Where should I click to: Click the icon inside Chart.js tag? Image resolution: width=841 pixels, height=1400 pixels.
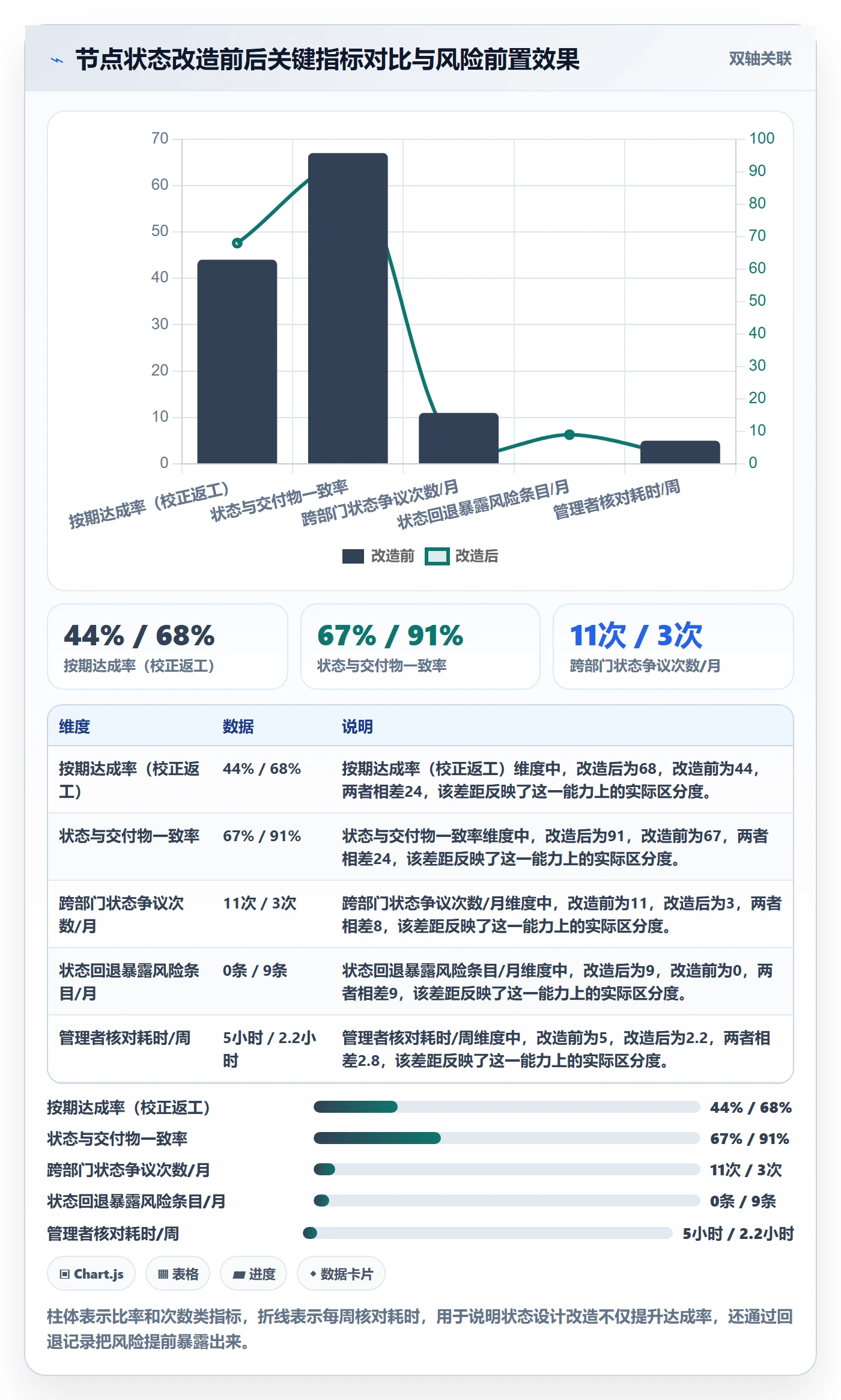[65, 1274]
